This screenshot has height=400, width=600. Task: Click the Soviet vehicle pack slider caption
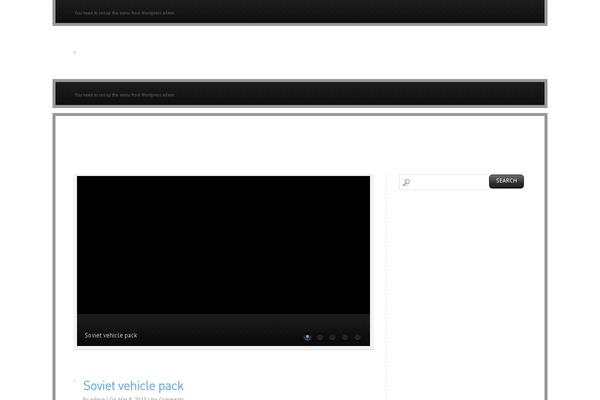point(111,335)
